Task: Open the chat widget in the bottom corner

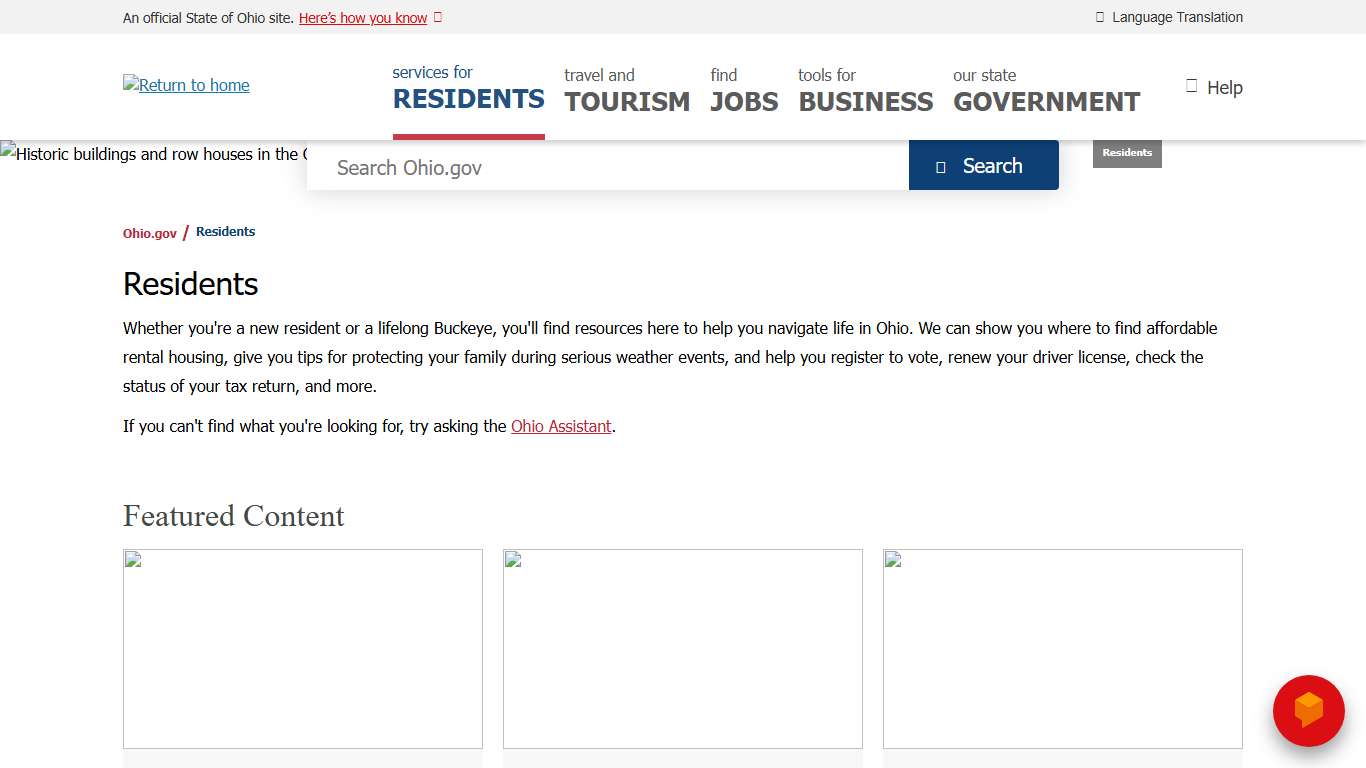Action: click(x=1308, y=711)
